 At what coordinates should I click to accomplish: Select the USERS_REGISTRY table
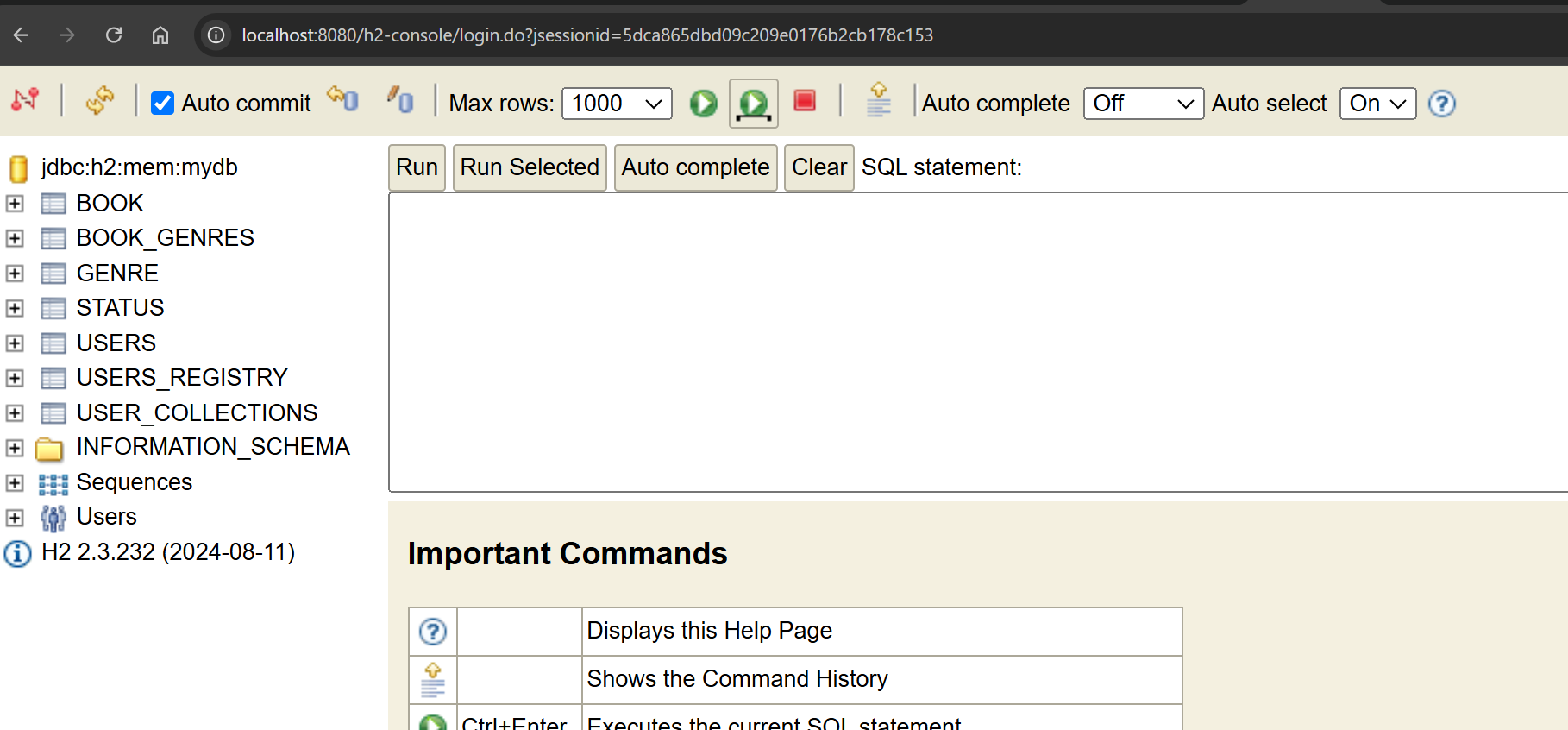coord(181,378)
